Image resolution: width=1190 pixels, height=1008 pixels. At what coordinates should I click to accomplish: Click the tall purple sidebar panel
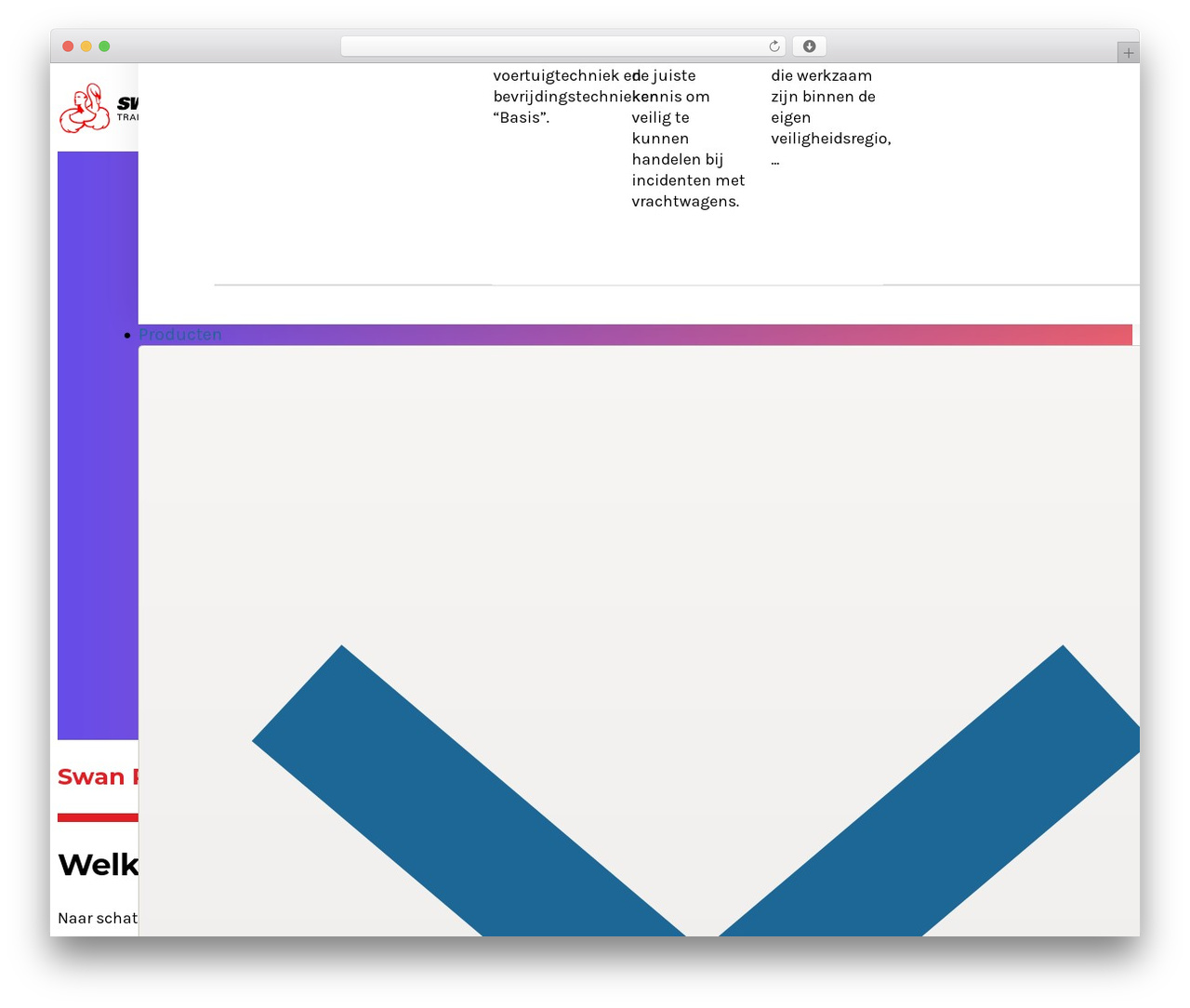pyautogui.click(x=98, y=445)
